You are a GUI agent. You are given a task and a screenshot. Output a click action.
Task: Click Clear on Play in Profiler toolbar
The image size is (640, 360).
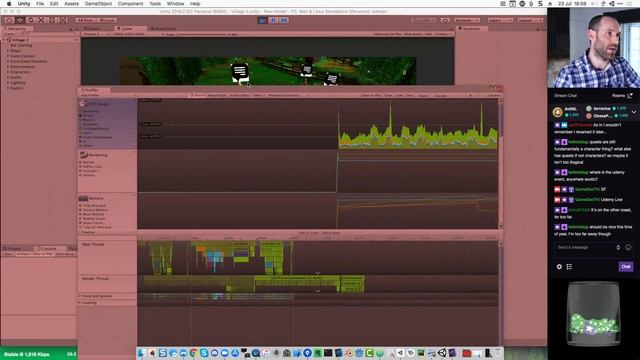pos(371,96)
